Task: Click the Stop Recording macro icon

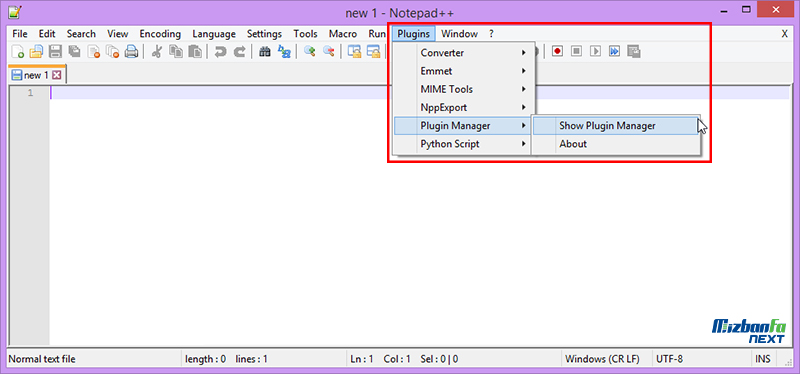Action: [576, 51]
